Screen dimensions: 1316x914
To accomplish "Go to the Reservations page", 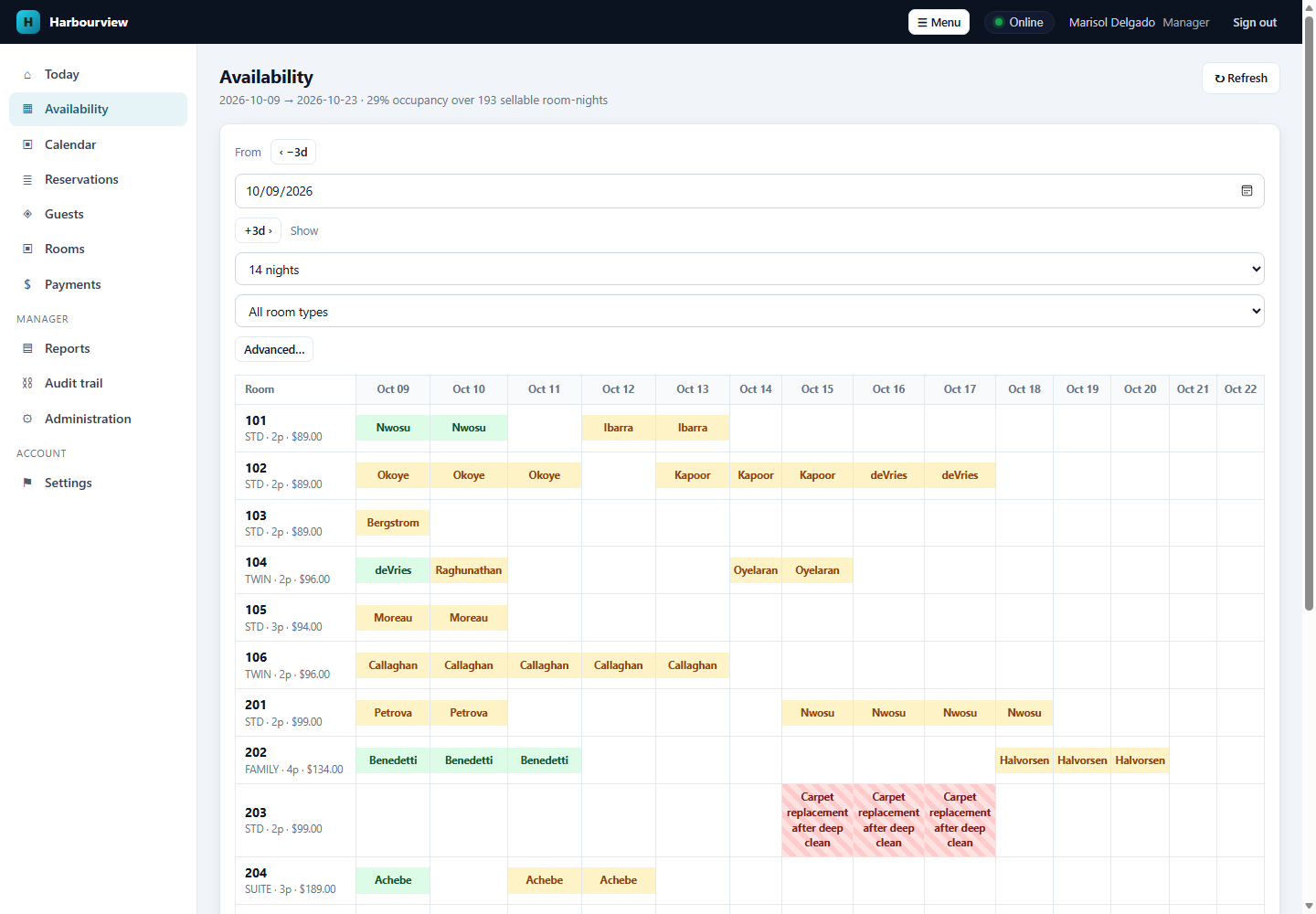I will (x=98, y=179).
